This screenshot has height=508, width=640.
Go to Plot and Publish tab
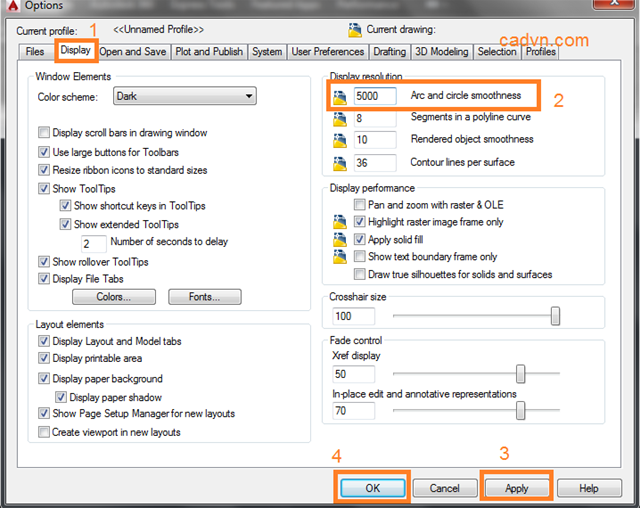[x=209, y=52]
